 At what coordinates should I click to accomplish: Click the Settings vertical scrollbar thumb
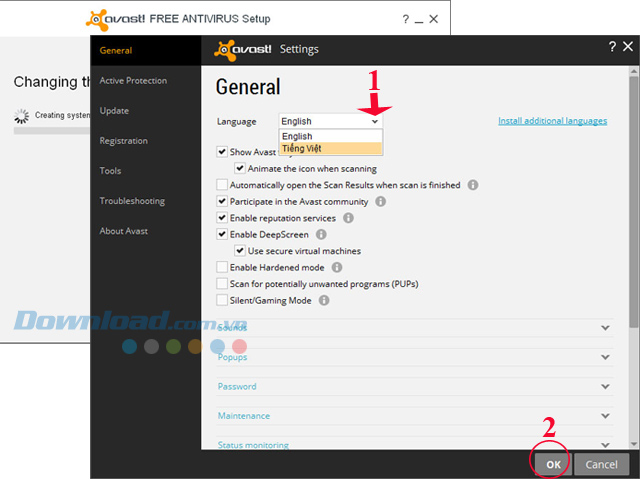pos(633,202)
